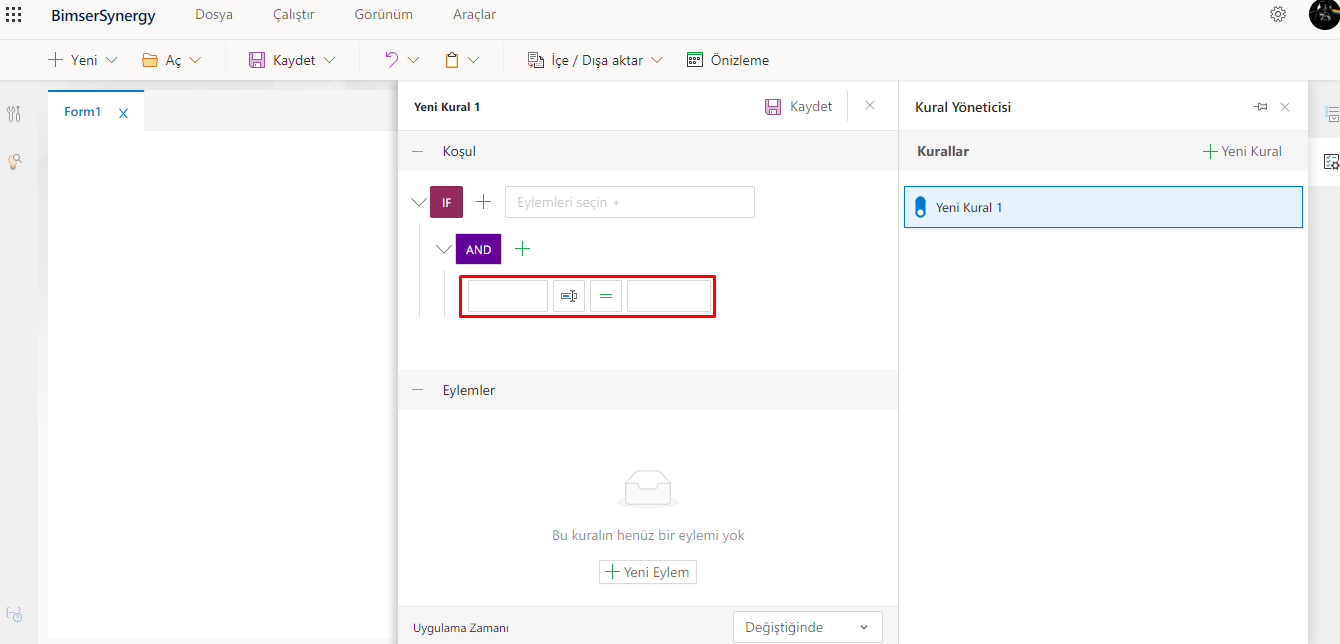Image resolution: width=1340 pixels, height=644 pixels.
Task: Collapse the Koşul section
Action: point(417,151)
